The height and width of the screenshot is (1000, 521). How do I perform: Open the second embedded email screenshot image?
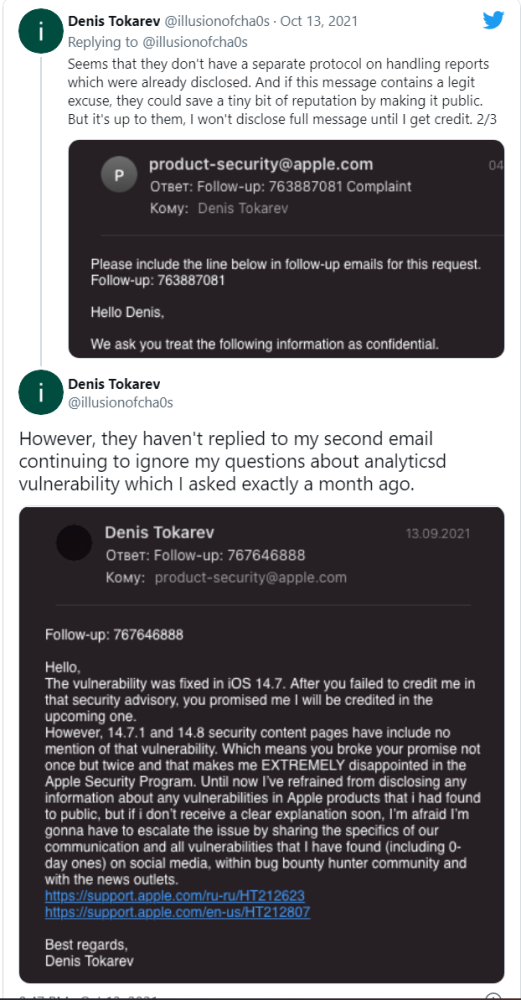(261, 745)
